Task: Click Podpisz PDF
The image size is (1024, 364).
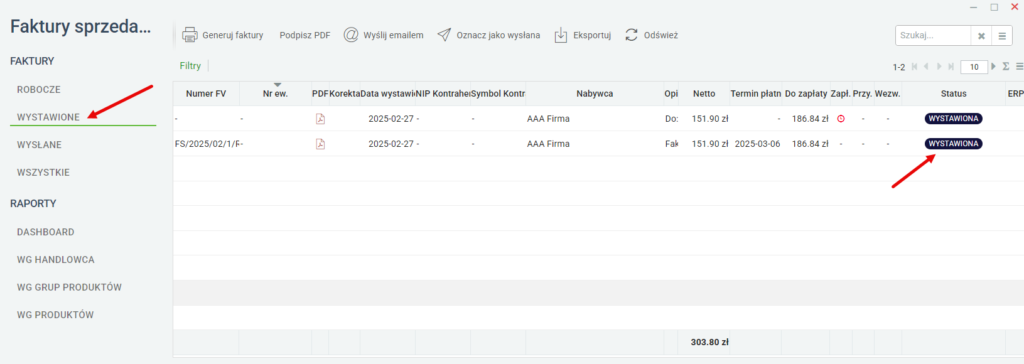Action: click(x=305, y=35)
